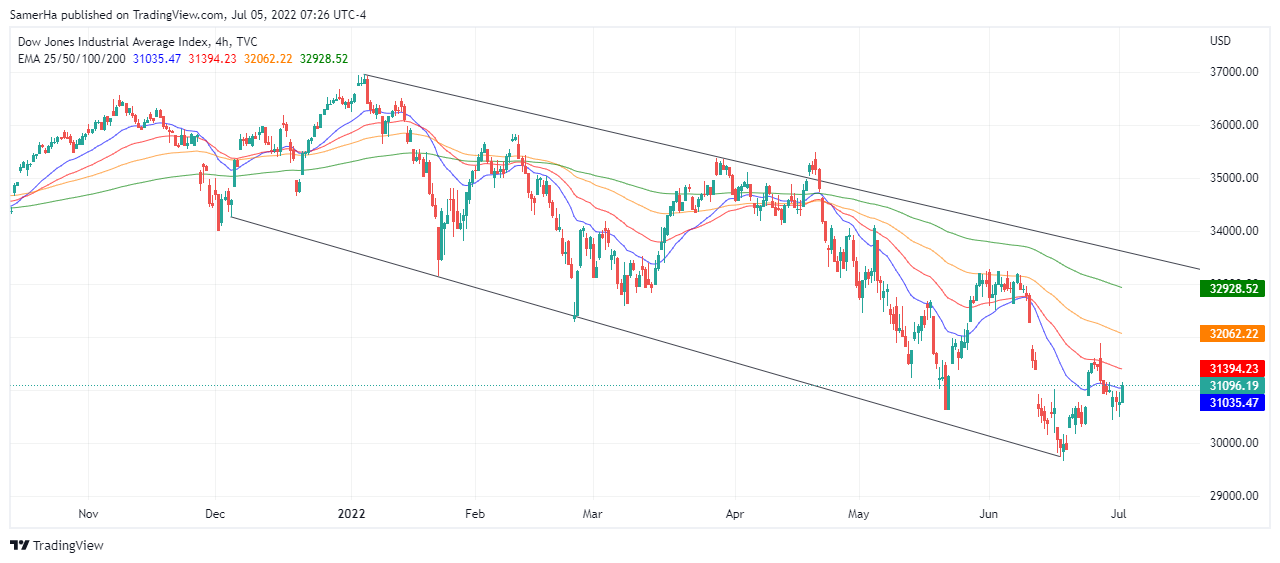This screenshot has height=563, width=1280.
Task: Click the Mar label on time axis
Action: (x=593, y=514)
